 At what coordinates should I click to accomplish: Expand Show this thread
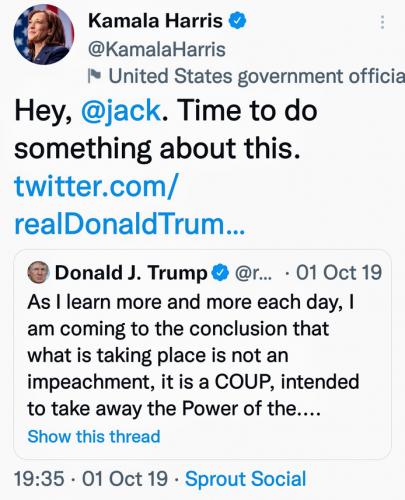coord(94,436)
